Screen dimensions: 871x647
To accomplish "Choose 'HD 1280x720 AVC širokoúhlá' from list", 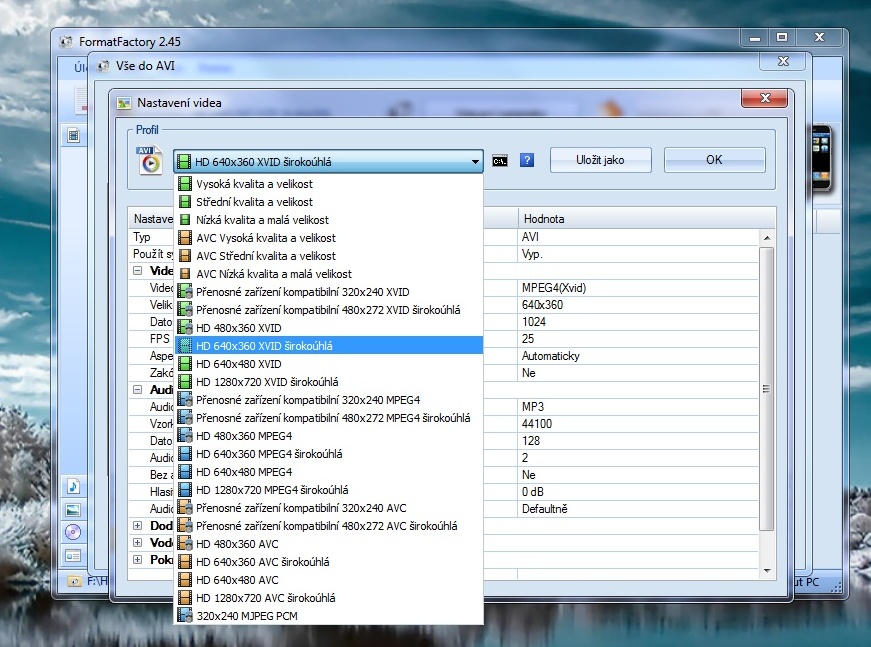I will point(265,598).
